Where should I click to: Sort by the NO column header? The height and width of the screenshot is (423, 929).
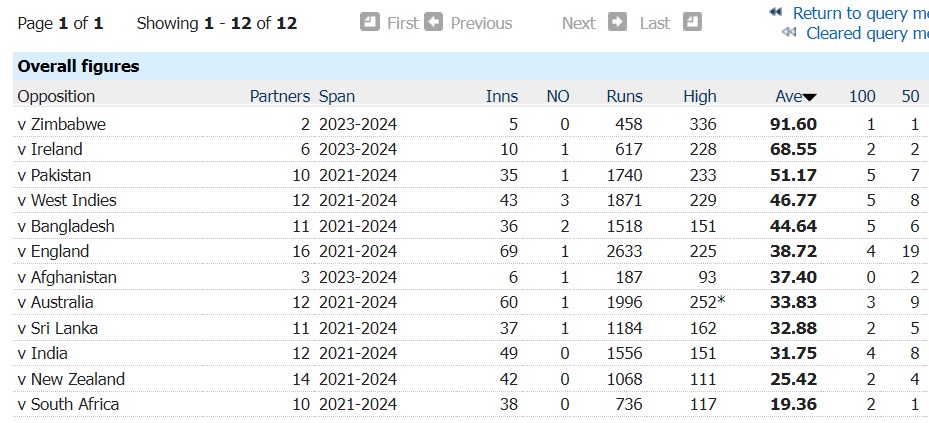[558, 97]
